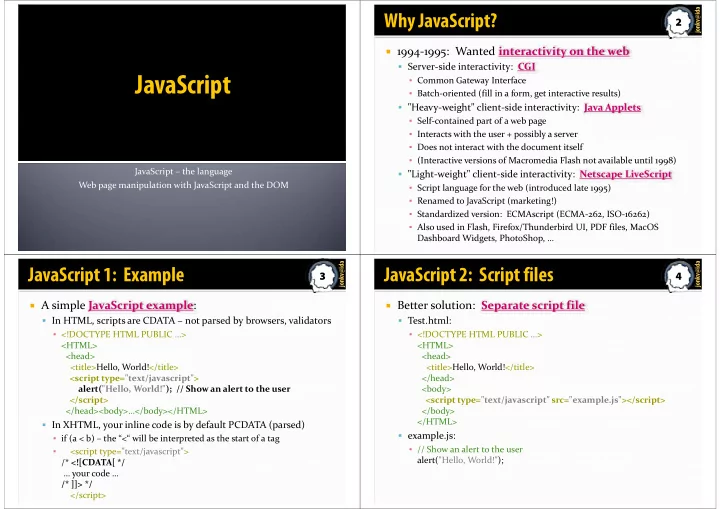This screenshot has height=509, width=720.
Task: Follow the Java Applets link
Action: coord(612,107)
